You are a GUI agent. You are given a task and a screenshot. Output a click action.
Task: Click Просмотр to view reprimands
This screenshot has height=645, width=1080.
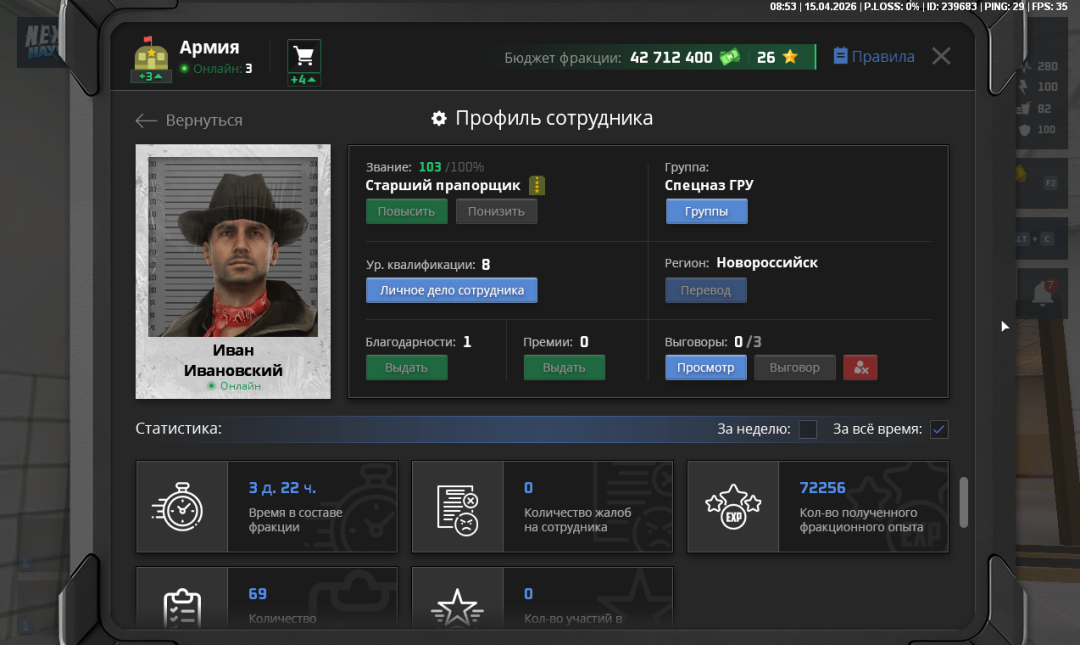point(705,367)
